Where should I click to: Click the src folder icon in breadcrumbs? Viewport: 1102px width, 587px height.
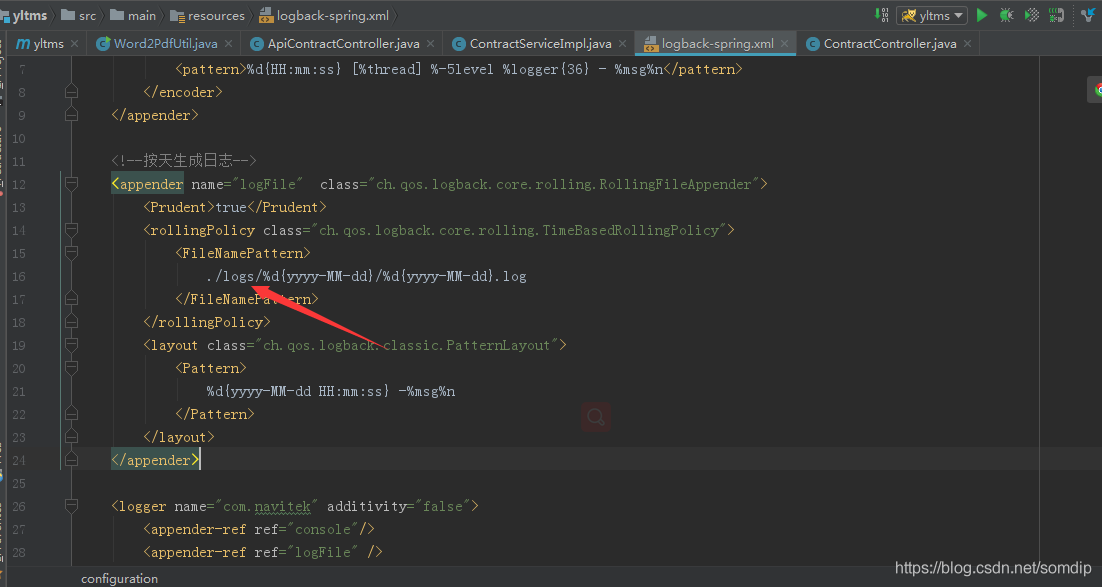tap(67, 15)
